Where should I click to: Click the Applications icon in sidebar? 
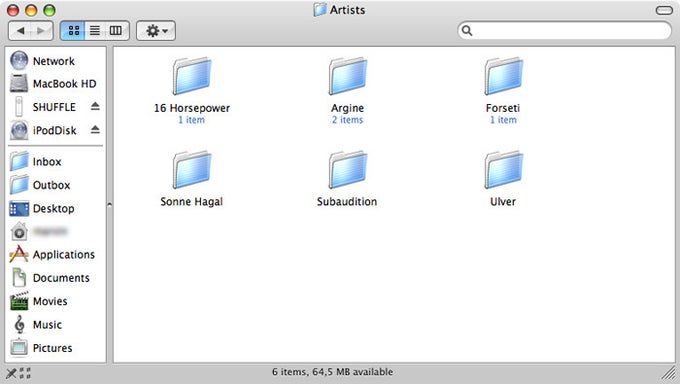tap(19, 254)
